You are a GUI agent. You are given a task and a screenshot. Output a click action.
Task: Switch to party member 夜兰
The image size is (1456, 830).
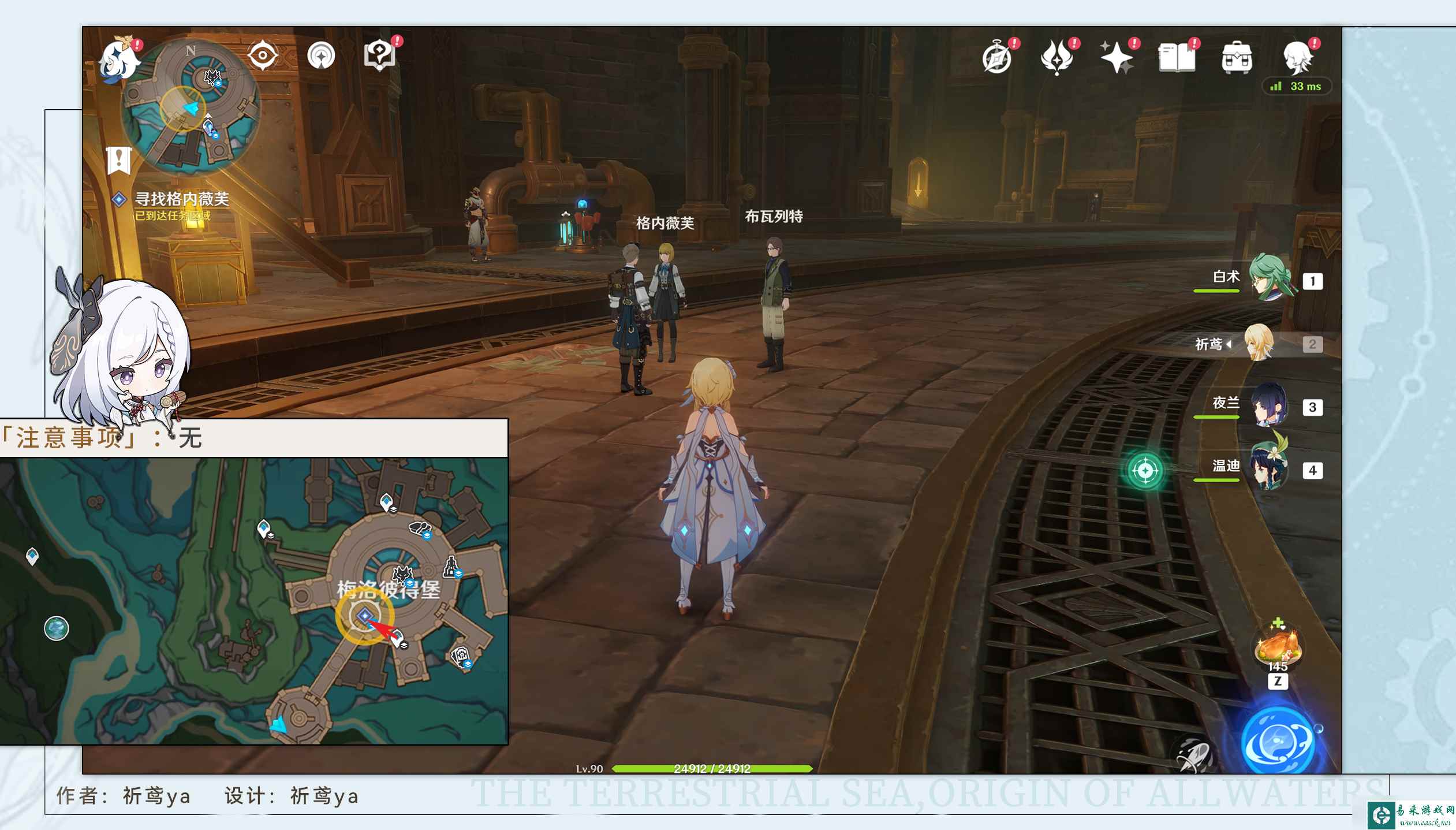[1269, 404]
